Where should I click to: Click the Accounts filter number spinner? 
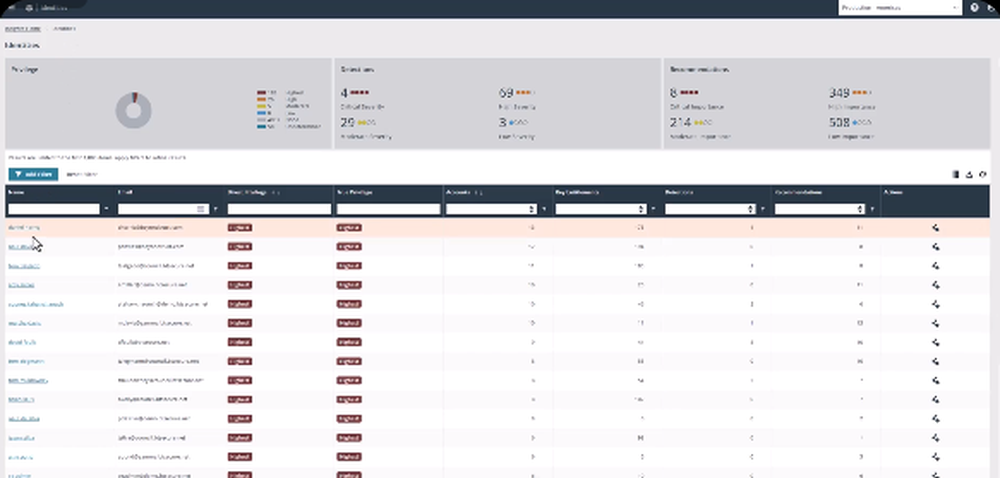533,209
